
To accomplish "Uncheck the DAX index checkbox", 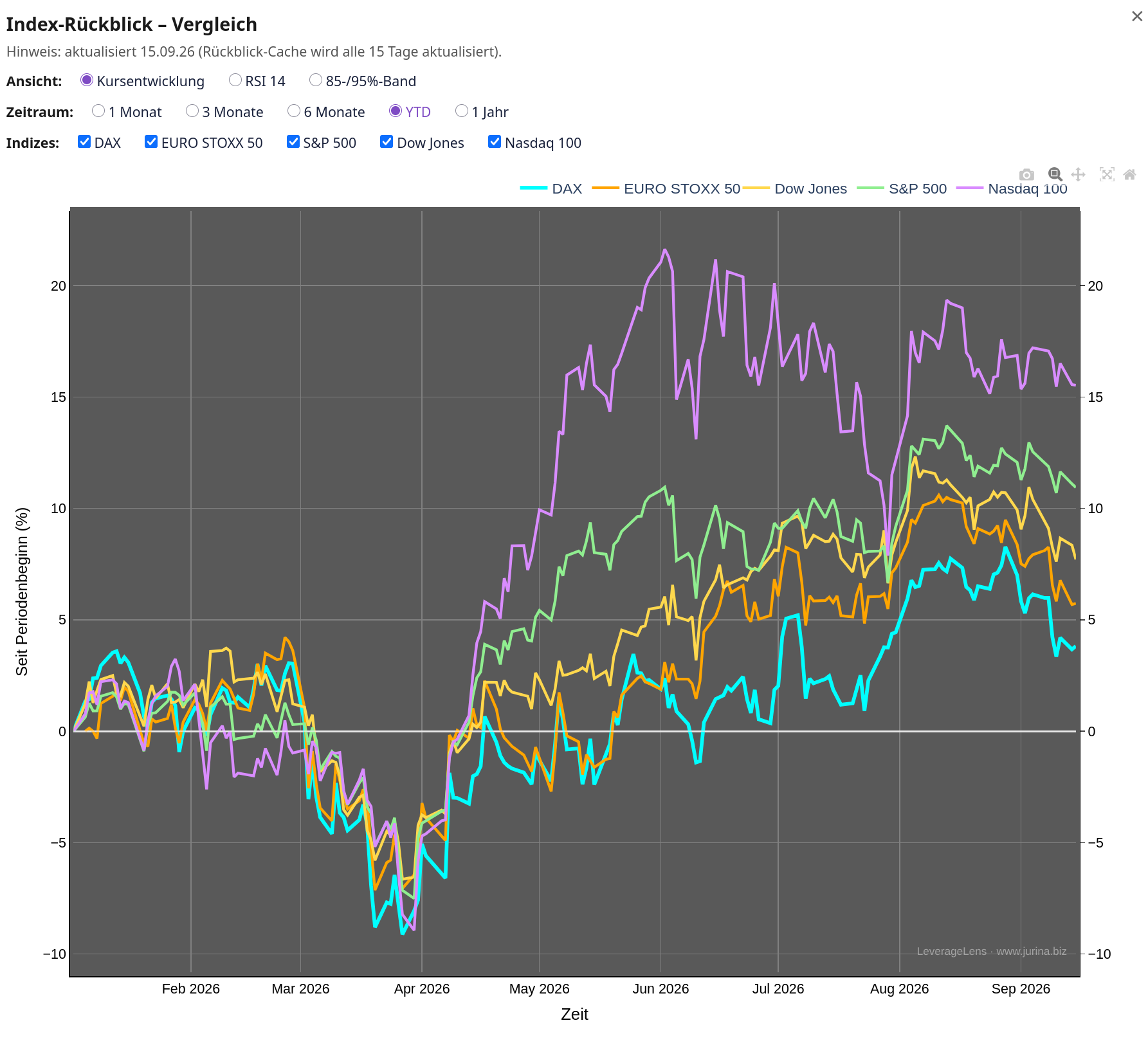I will [84, 142].
